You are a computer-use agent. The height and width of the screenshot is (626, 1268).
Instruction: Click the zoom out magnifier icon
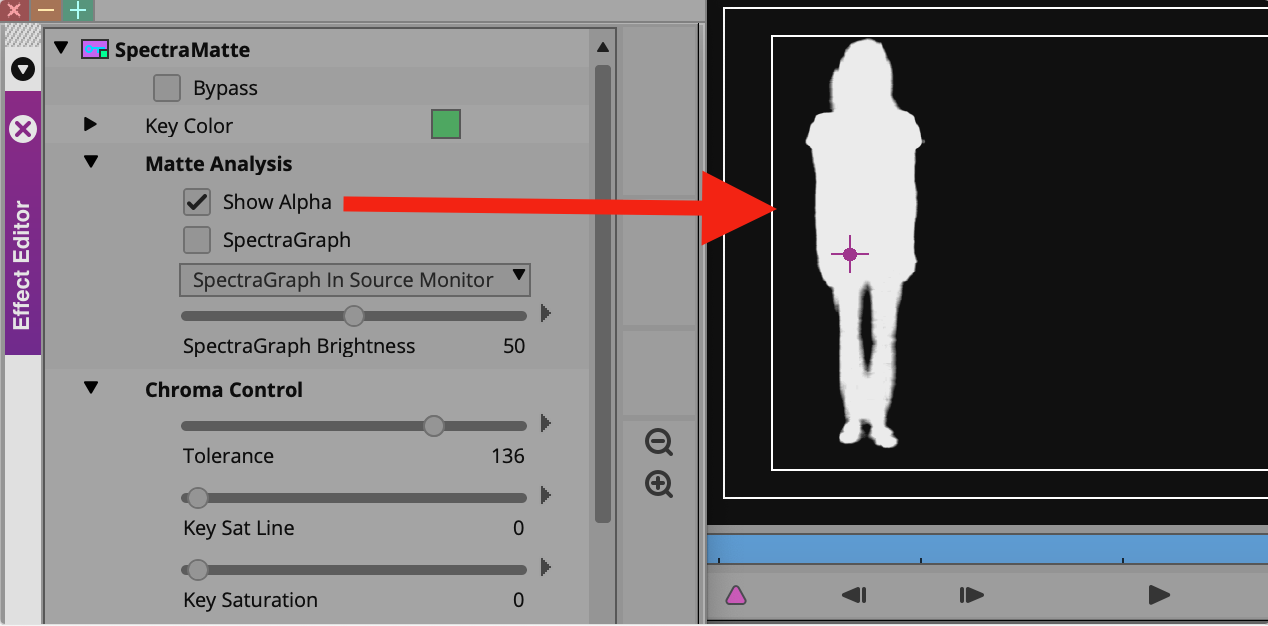point(659,442)
